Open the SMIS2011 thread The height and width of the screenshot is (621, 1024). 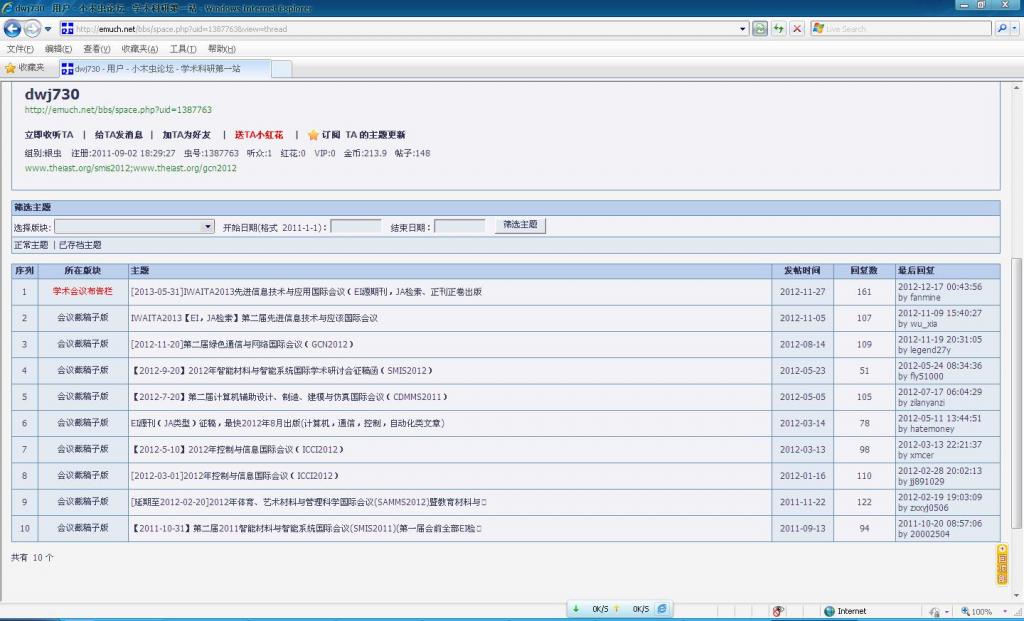click(x=306, y=528)
